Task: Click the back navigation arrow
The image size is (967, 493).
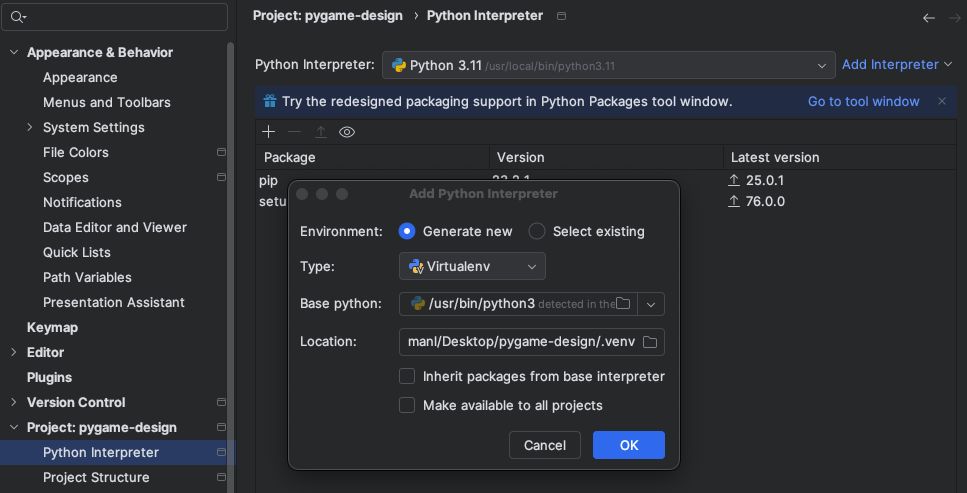Action: (x=928, y=17)
